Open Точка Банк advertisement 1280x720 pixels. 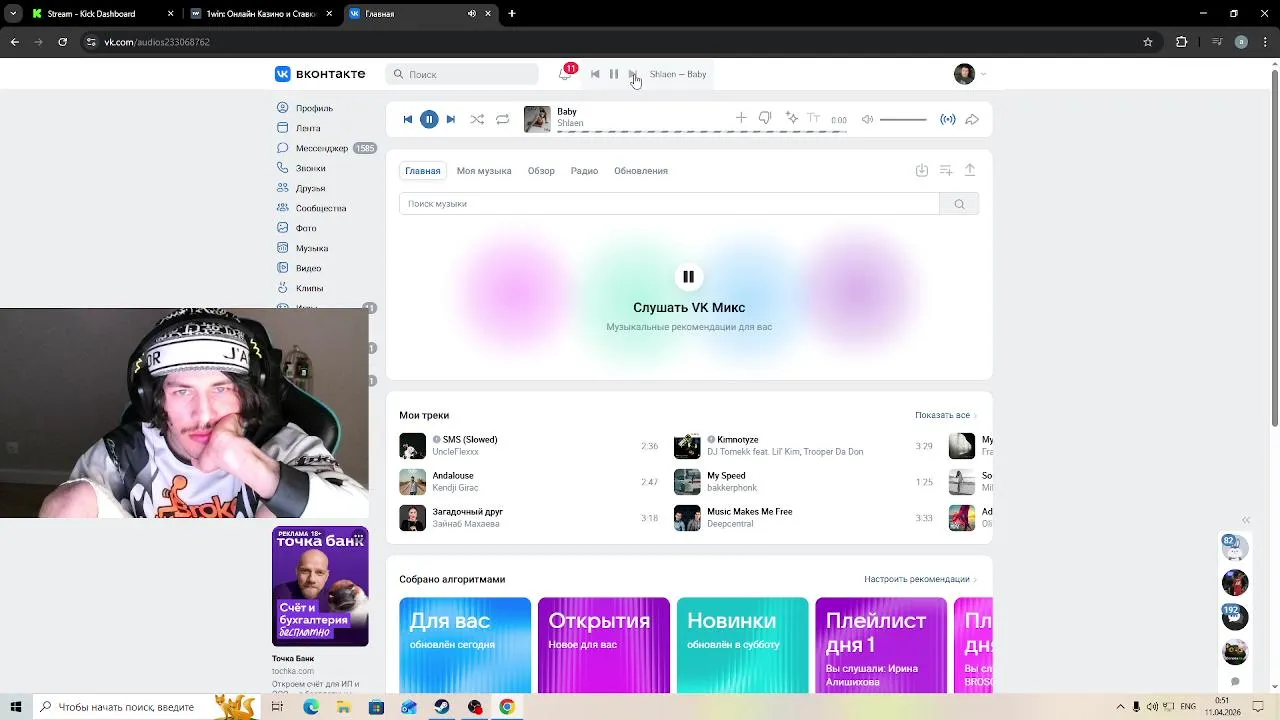tap(320, 587)
